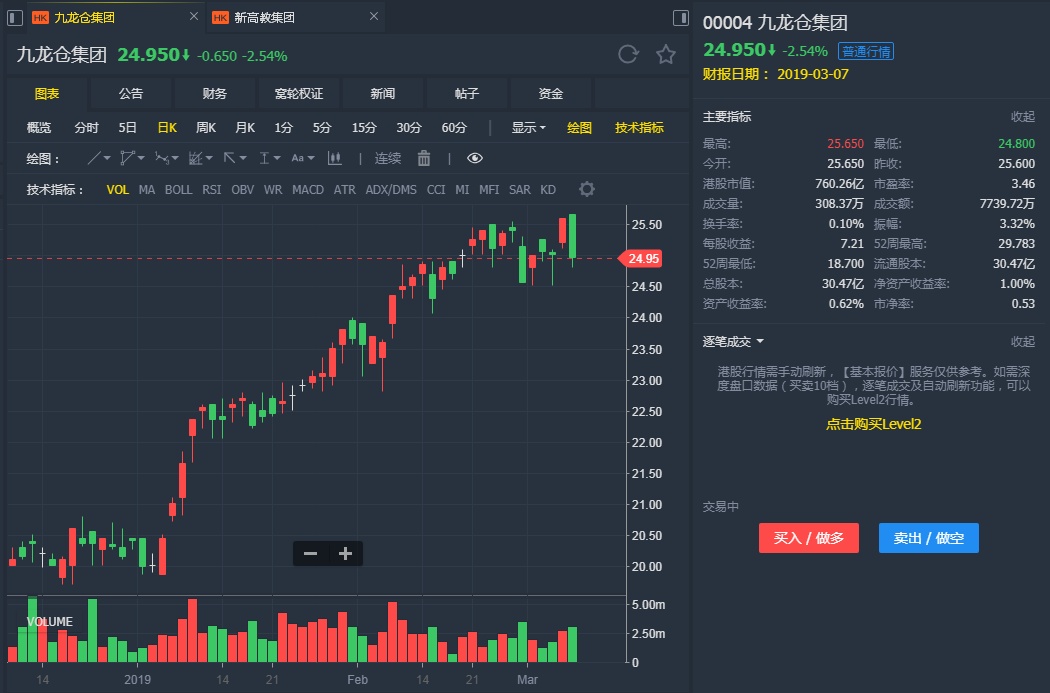Open the 逐笔成交 dropdown
The height and width of the screenshot is (693, 1050).
[733, 341]
